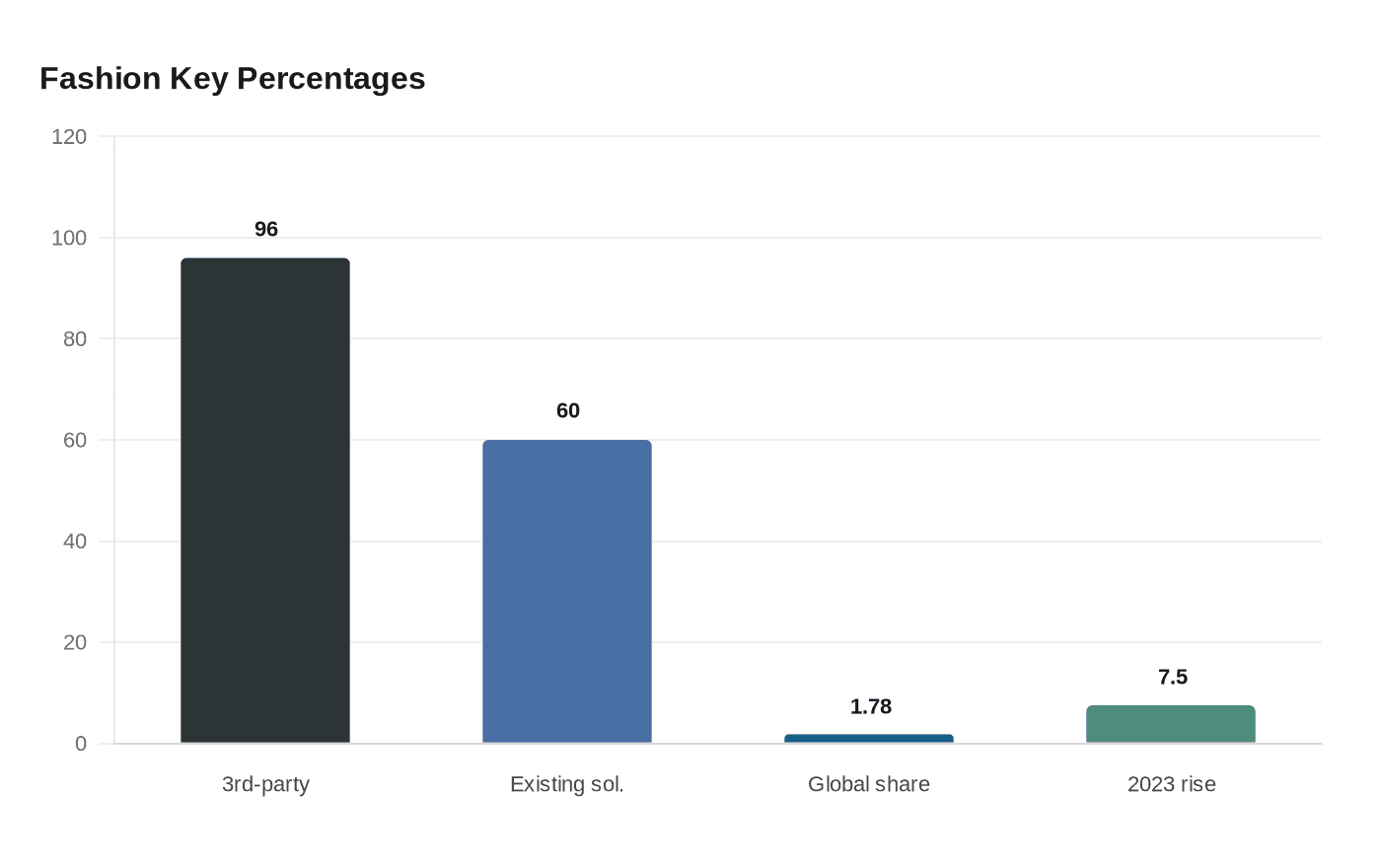1381x868 pixels.
Task: Click the 100 y-axis tick label
Action: pos(69,238)
